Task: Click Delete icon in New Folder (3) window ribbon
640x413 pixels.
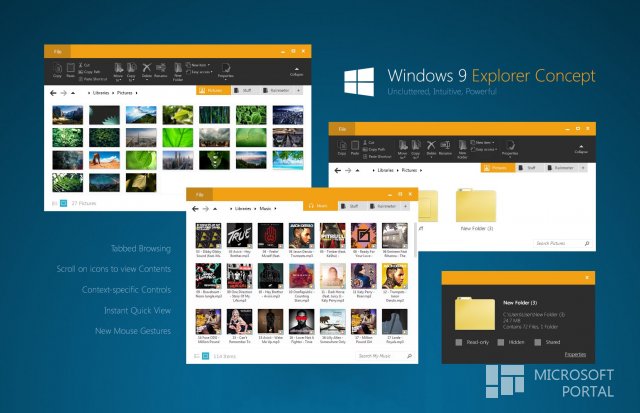Action: (x=431, y=145)
